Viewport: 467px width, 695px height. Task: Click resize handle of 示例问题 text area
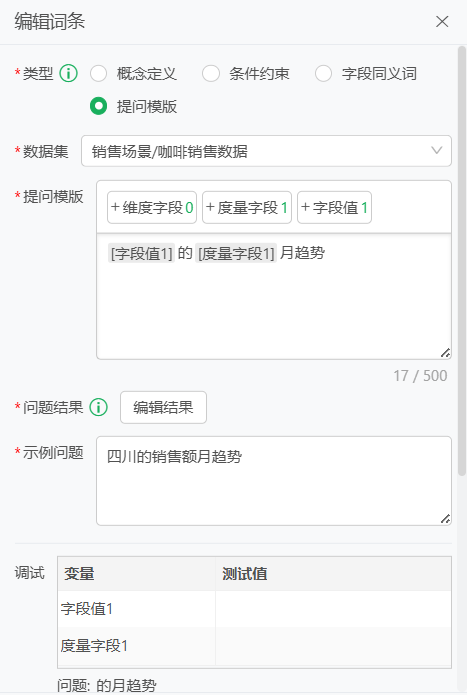point(445,519)
